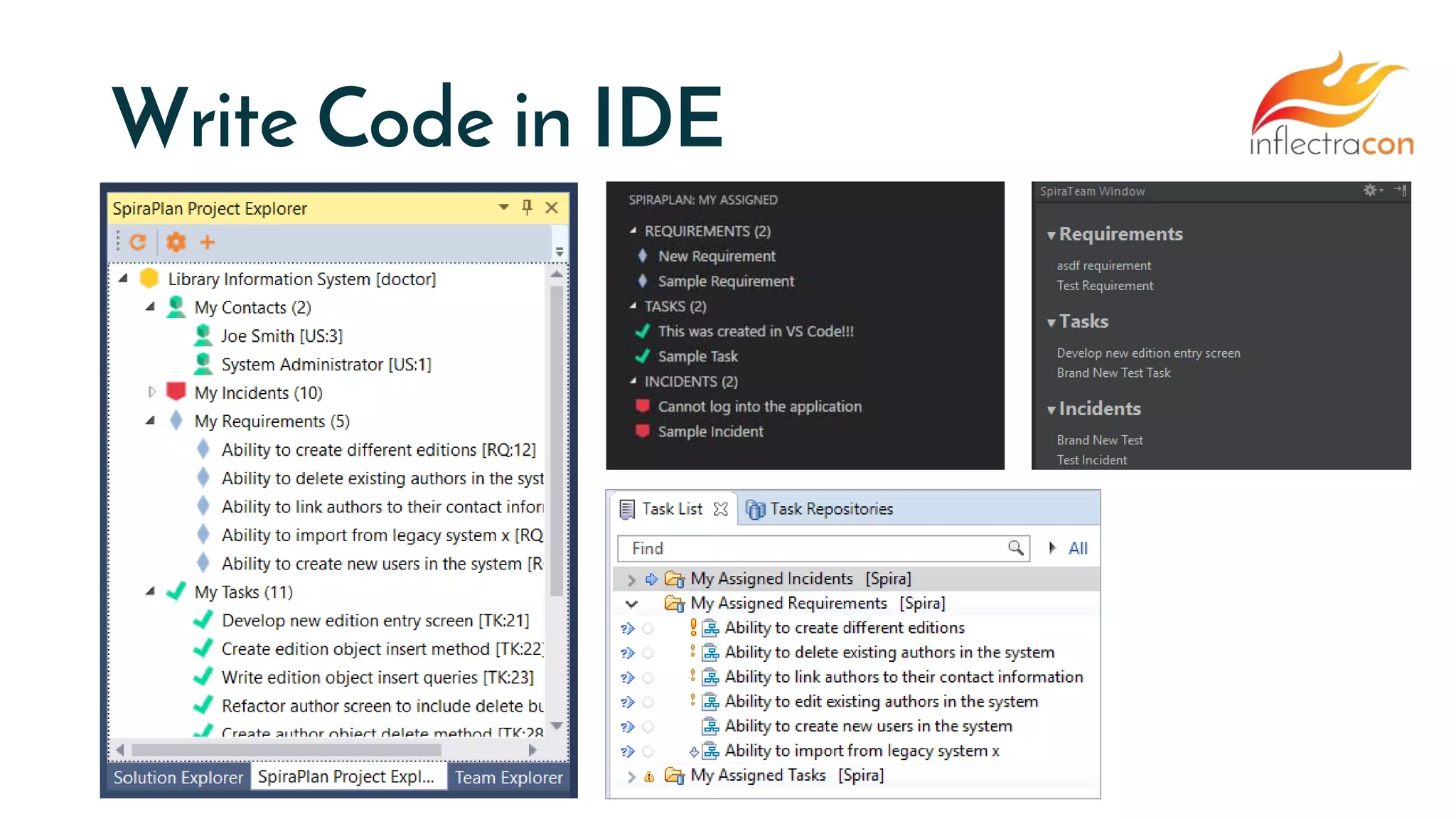1456x819 pixels.
Task: Close the SpiraPlan Project Explorer panel
Action: click(552, 207)
